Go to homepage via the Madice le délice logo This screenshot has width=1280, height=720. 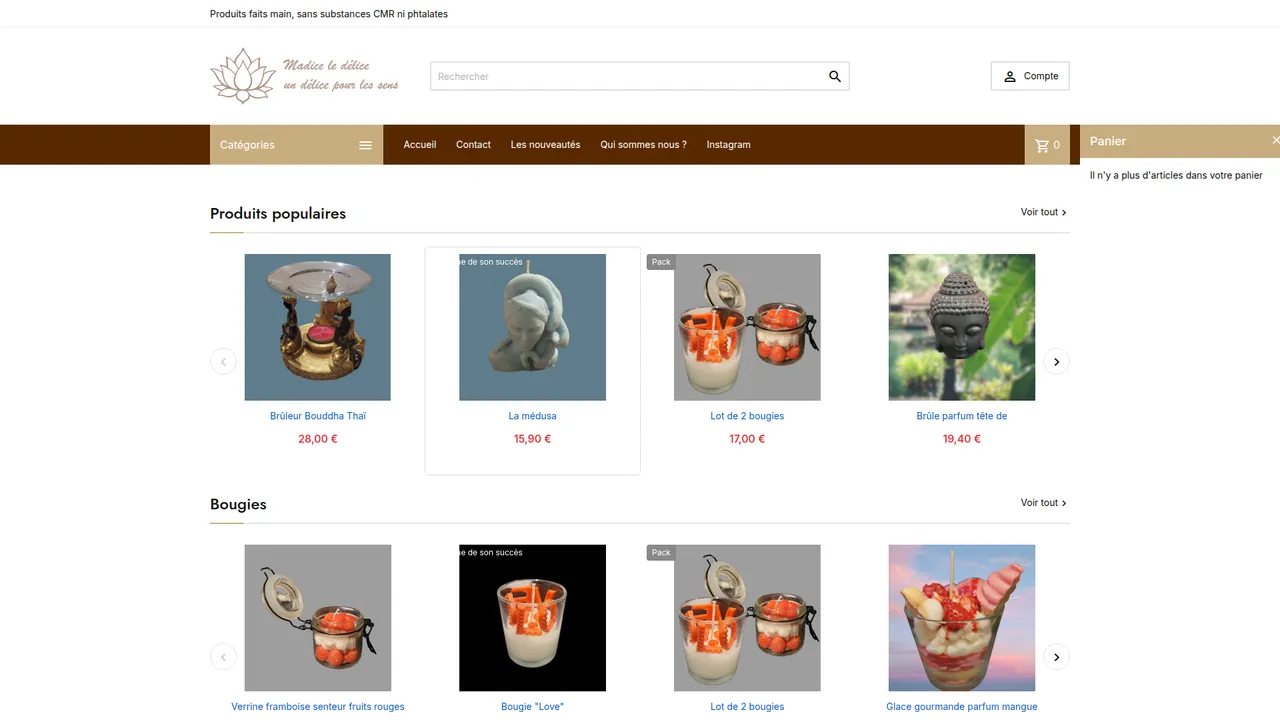(x=305, y=76)
